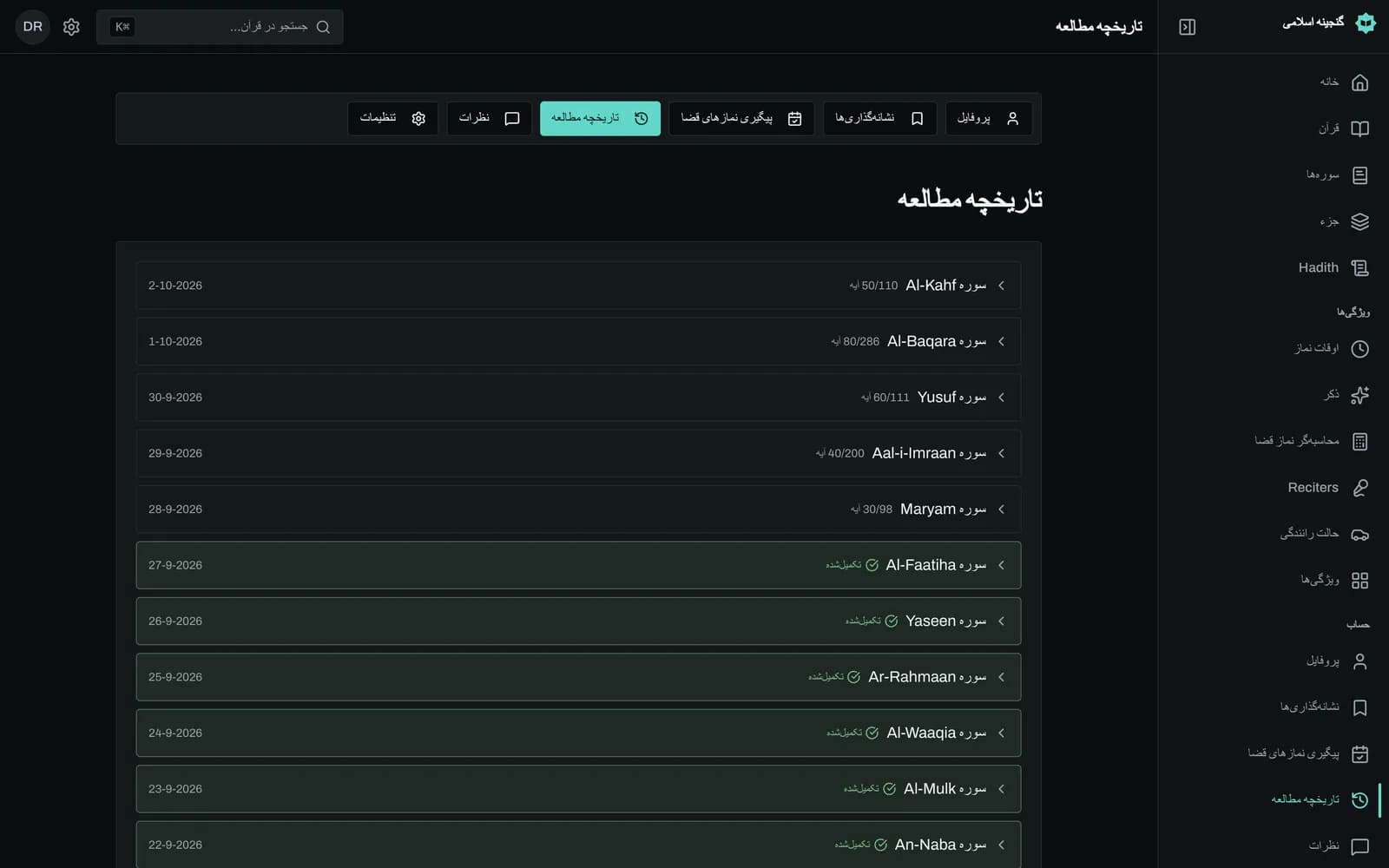1389x868 pixels.
Task: Switch to the Profile tab
Action: (988, 118)
